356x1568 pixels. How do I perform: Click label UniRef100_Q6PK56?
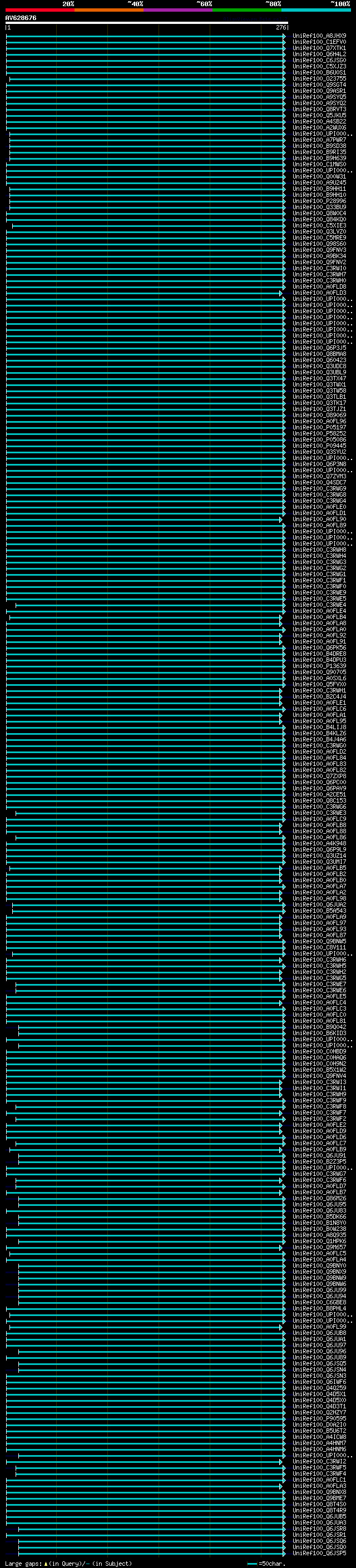coord(319,647)
